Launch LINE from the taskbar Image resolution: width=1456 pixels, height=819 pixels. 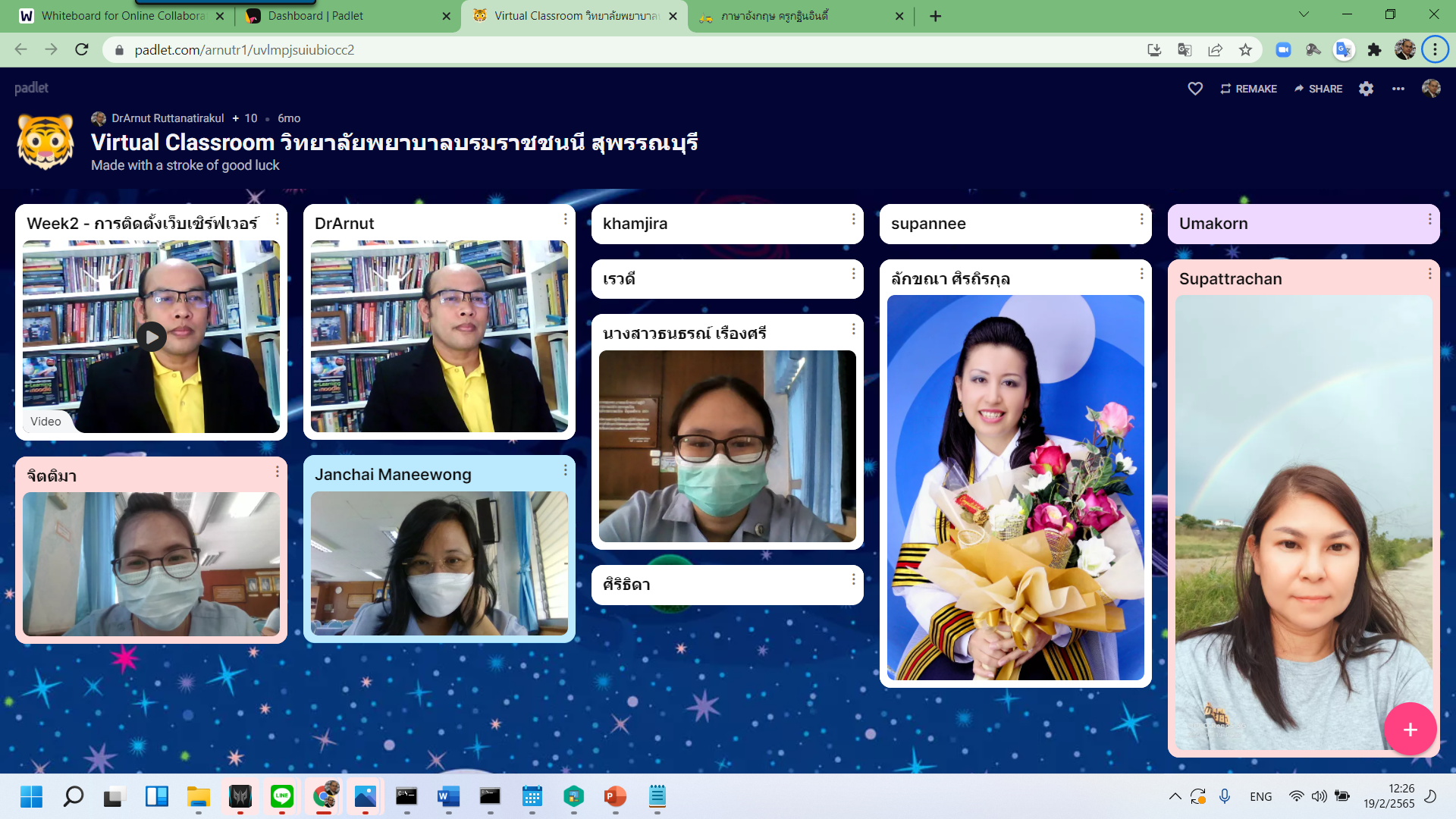[282, 797]
